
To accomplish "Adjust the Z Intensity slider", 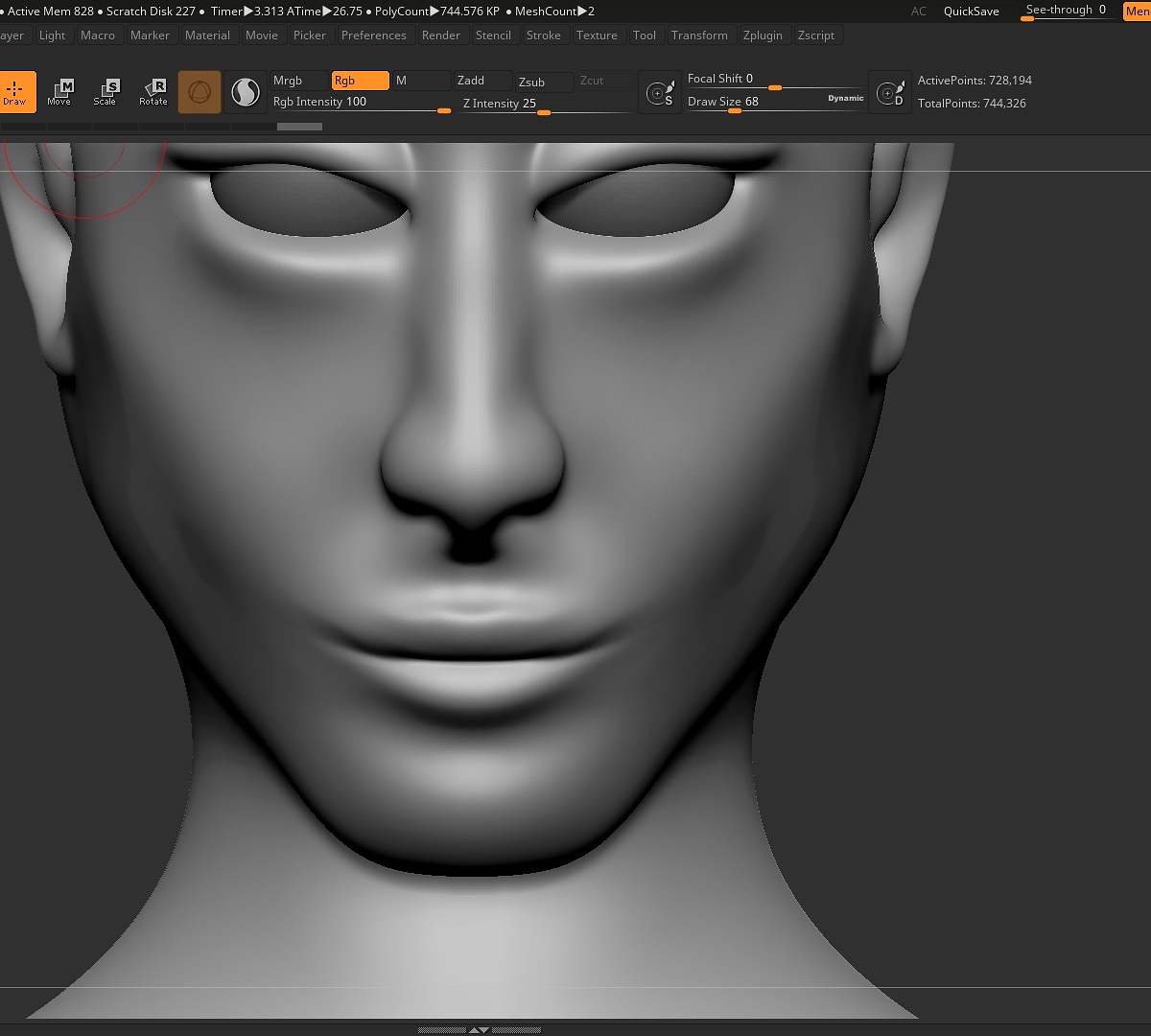I will tap(546, 106).
